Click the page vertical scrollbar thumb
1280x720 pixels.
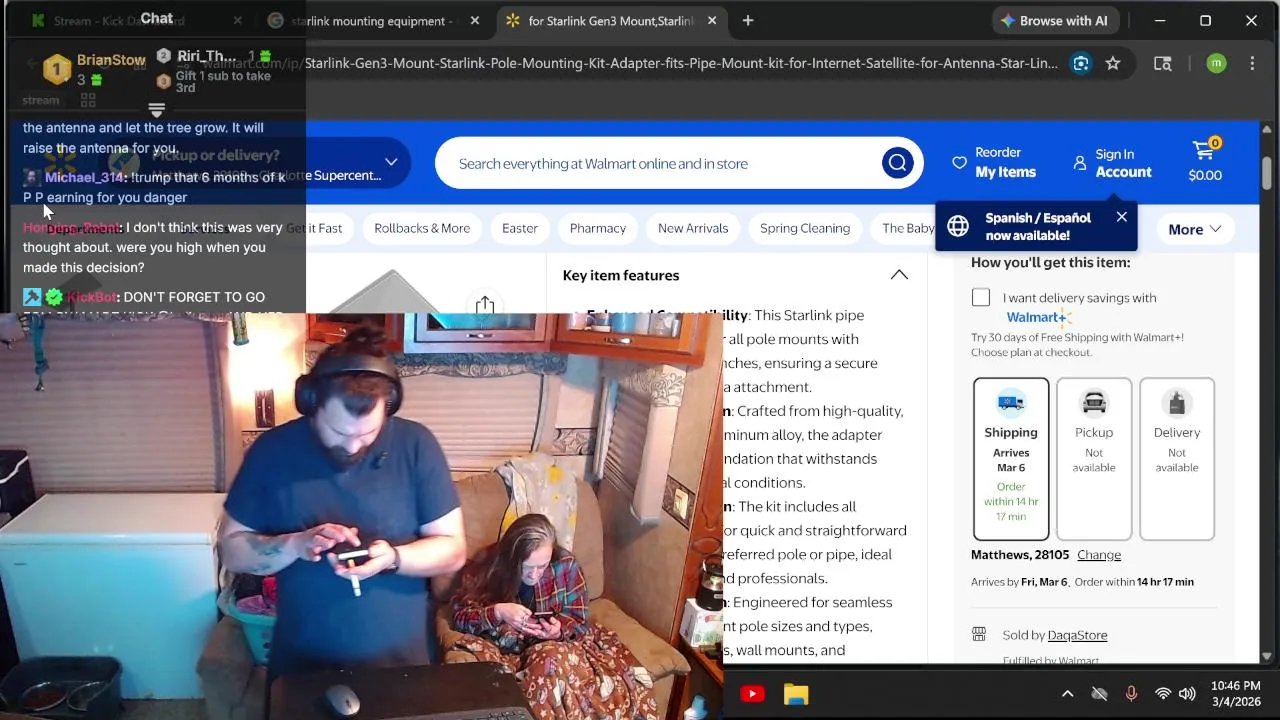tap(1267, 172)
